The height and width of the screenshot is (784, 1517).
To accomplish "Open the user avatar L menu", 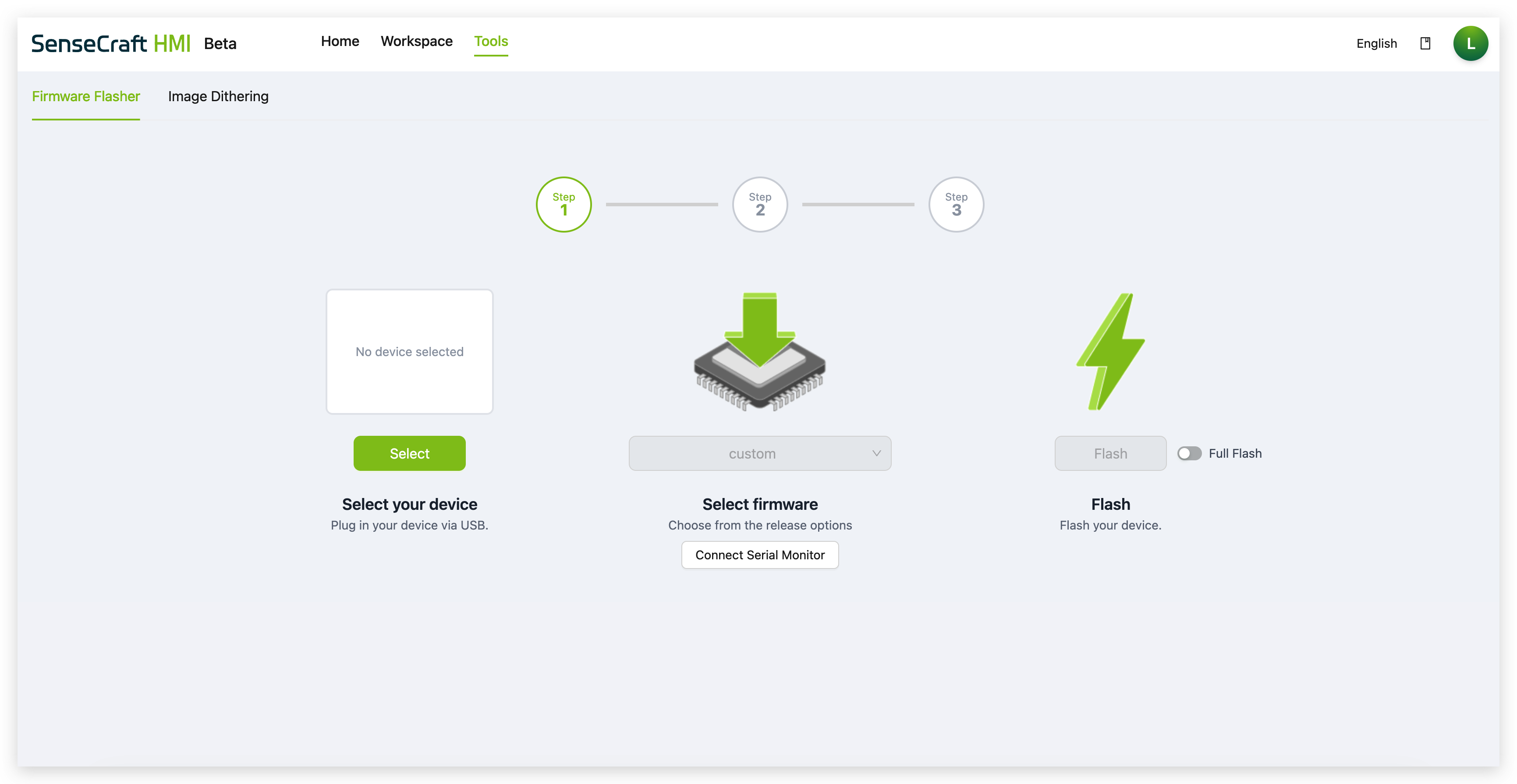I will click(x=1471, y=43).
